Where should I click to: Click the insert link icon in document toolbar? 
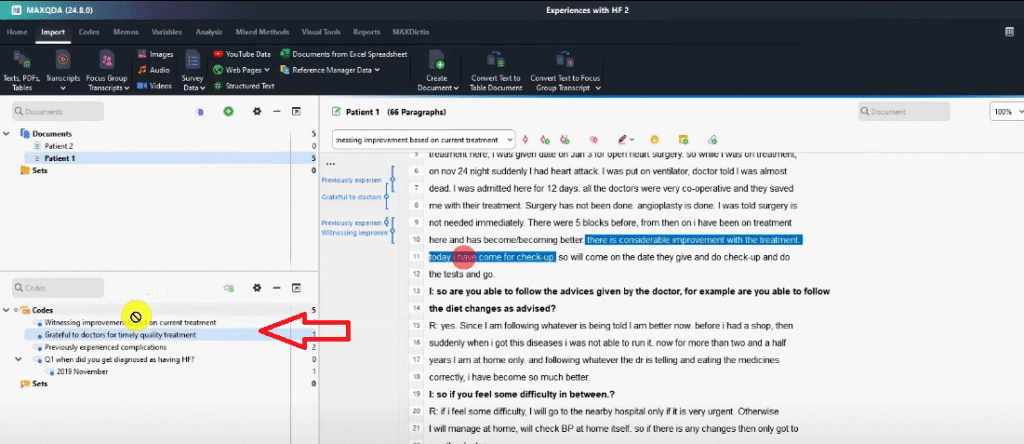[x=712, y=140]
